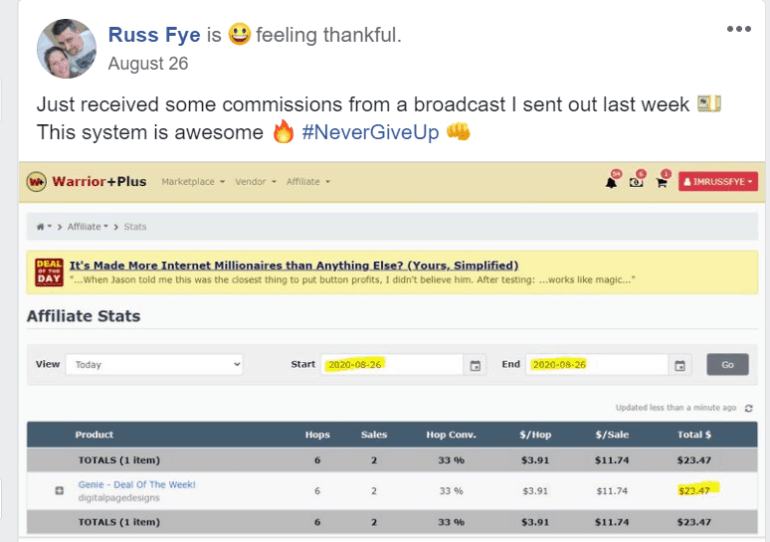Click the #NeverGiveUp hashtag

[x=370, y=132]
